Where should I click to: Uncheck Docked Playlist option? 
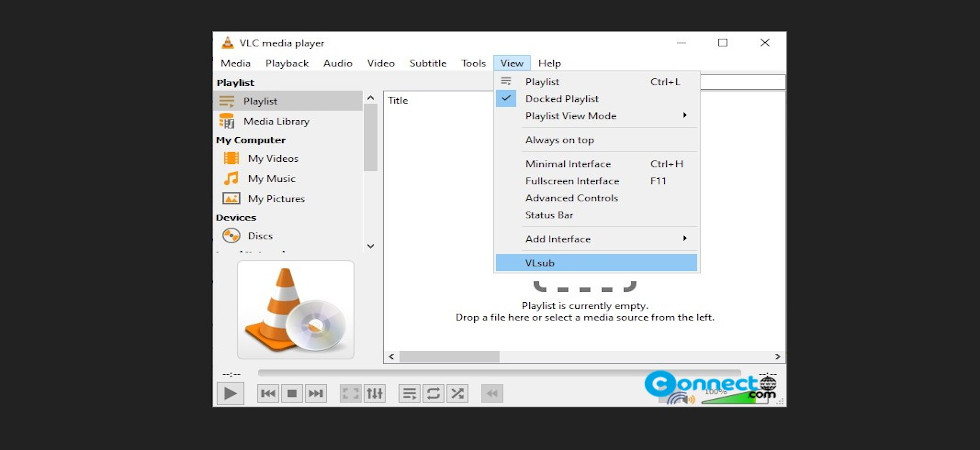click(x=596, y=99)
